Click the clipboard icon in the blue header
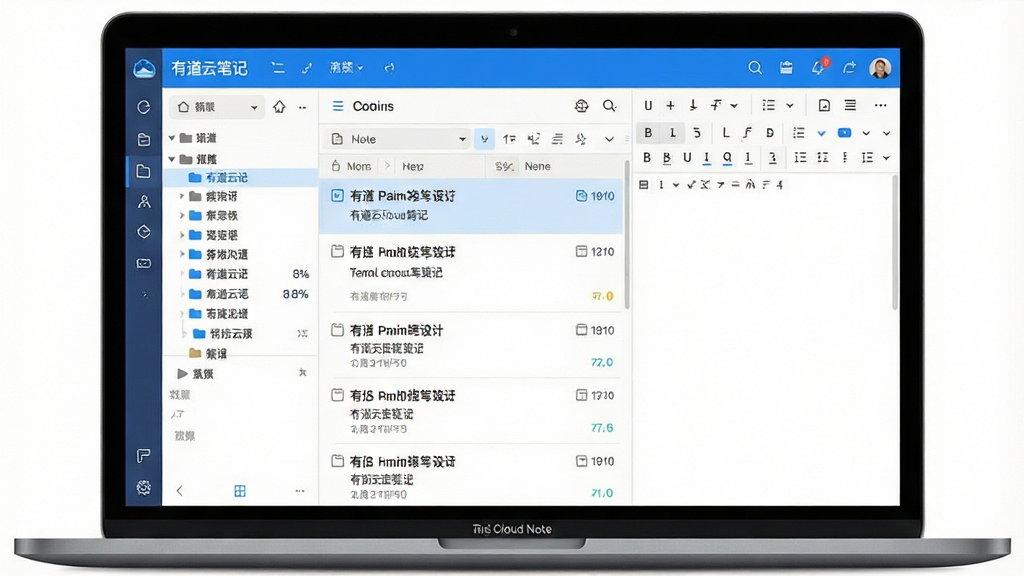This screenshot has height=576, width=1024. tap(786, 67)
